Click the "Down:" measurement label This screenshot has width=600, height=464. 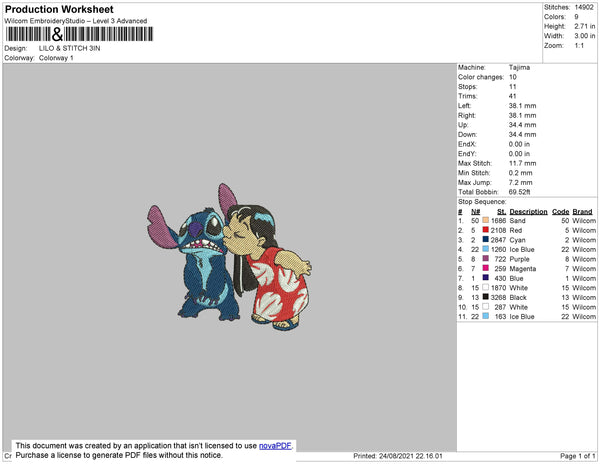tap(468, 134)
